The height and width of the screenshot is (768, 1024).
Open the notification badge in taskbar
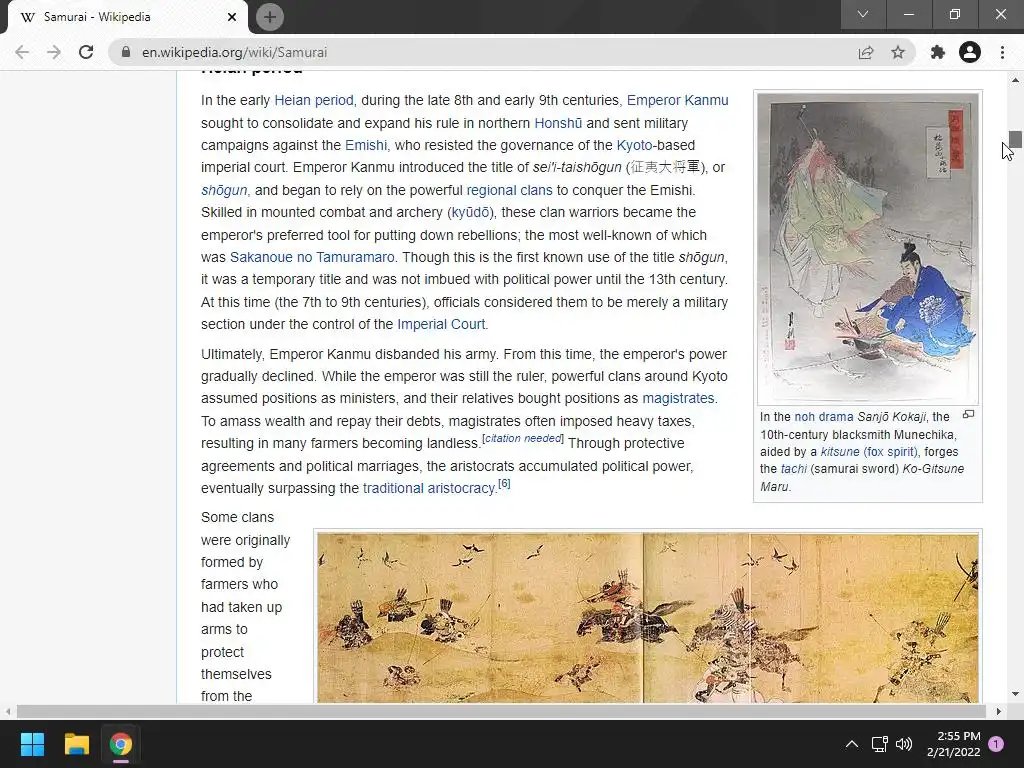click(996, 744)
